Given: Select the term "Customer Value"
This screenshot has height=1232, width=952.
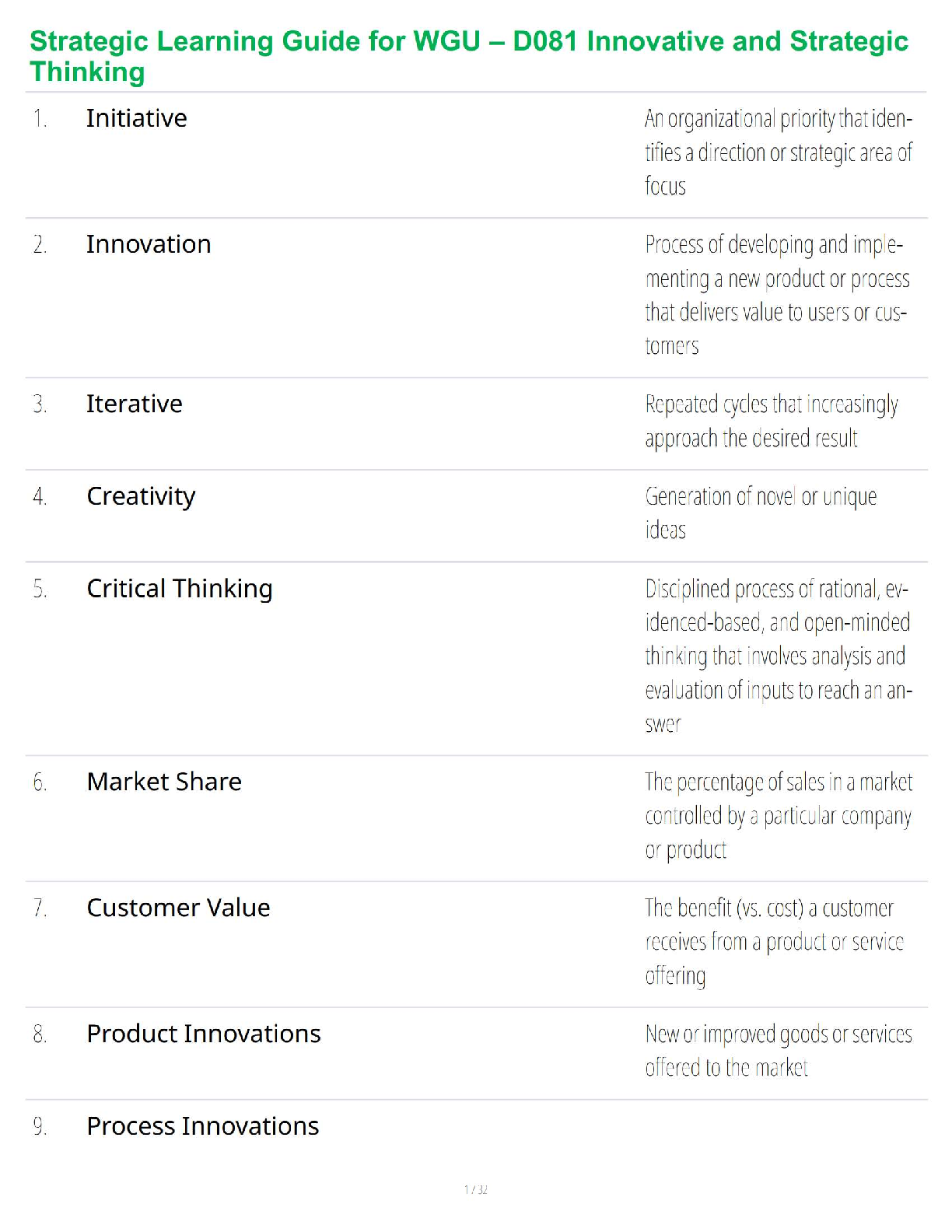Looking at the screenshot, I should point(178,908).
